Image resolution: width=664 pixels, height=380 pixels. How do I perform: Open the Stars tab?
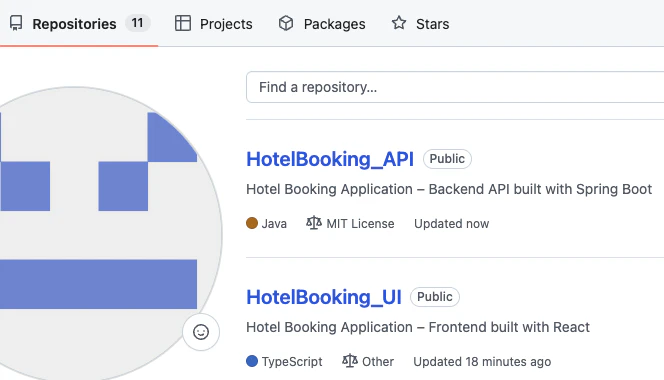(420, 24)
